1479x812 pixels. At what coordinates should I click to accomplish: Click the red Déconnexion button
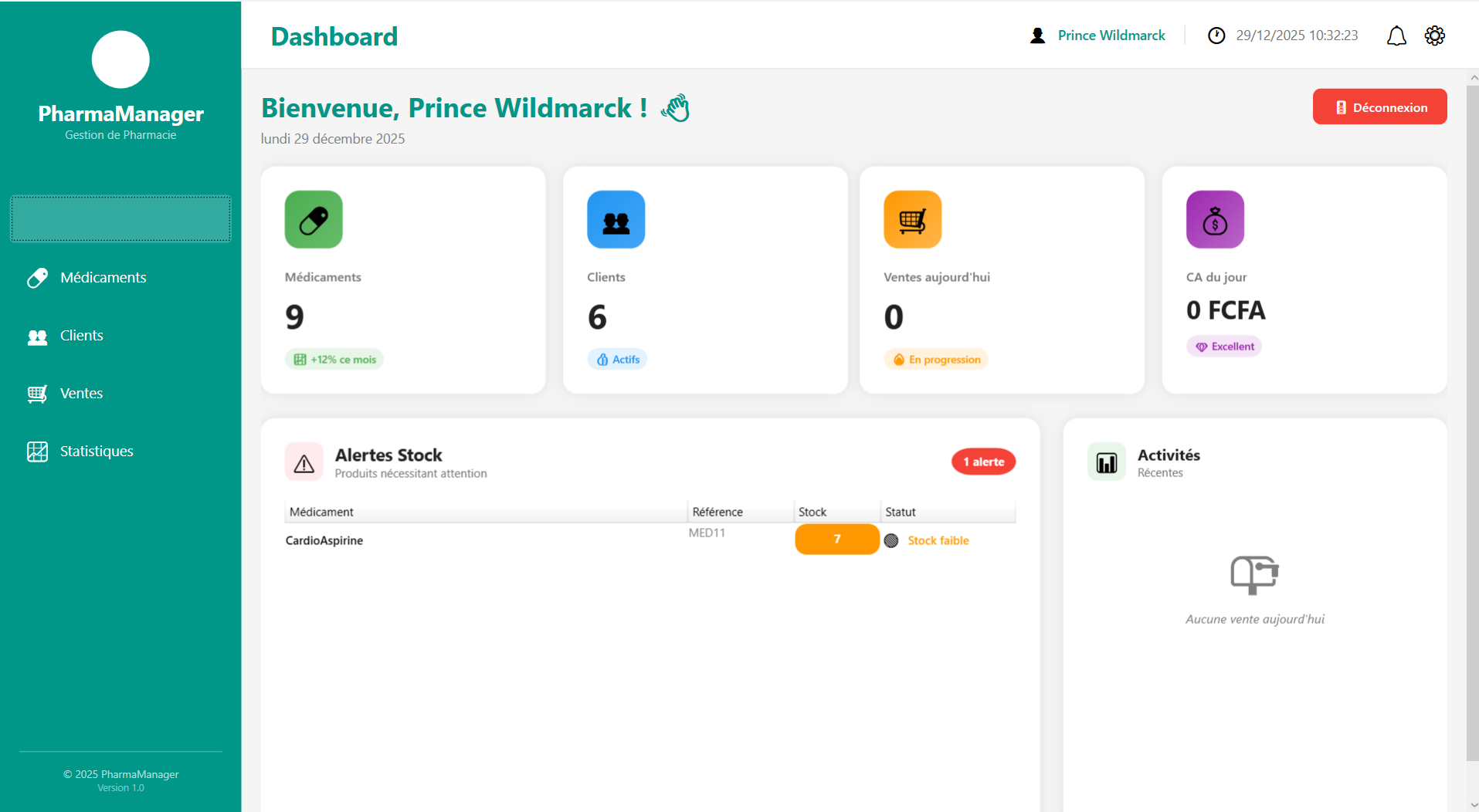1379,107
